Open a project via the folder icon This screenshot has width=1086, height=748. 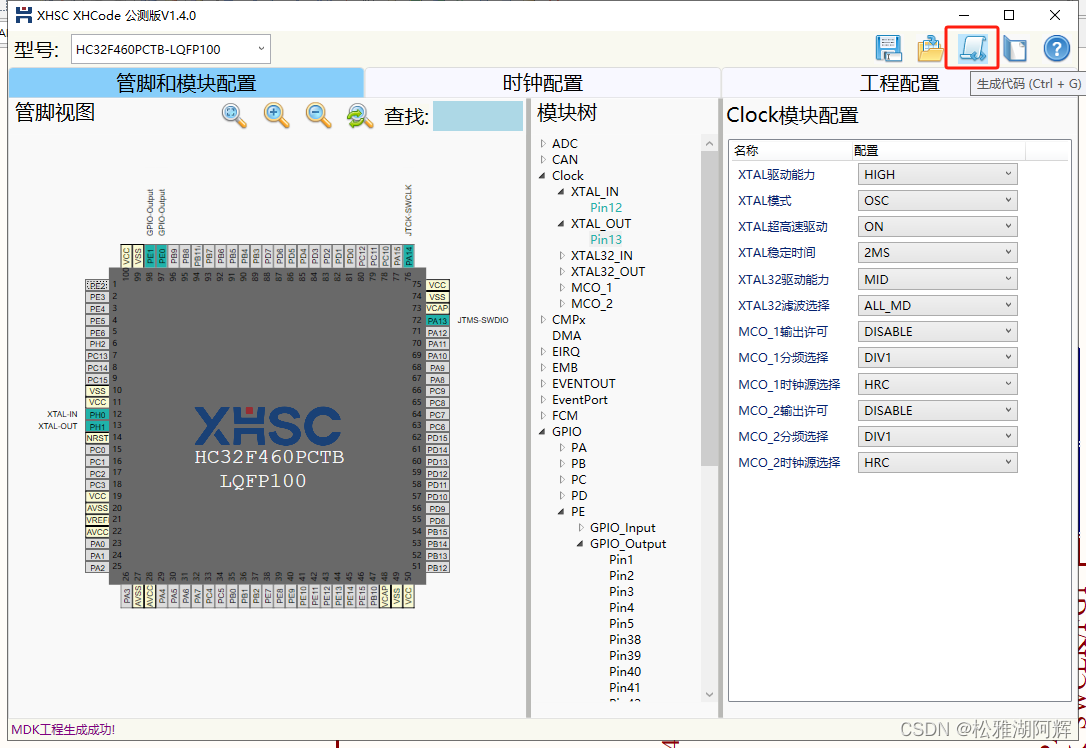click(930, 48)
